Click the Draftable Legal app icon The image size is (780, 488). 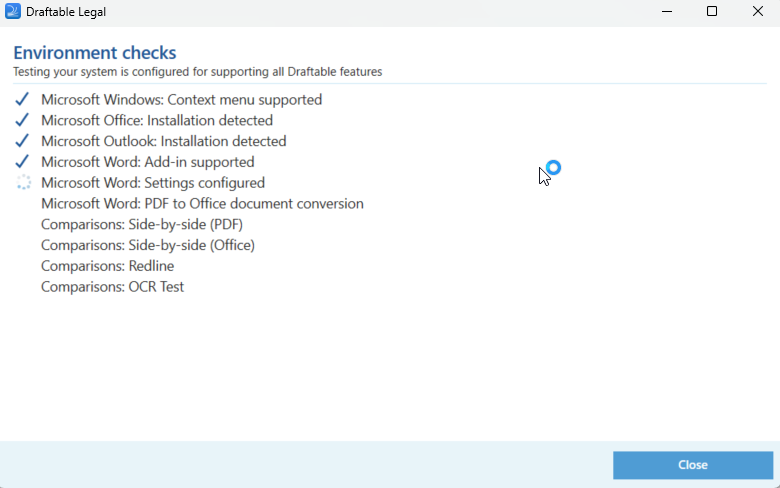(13, 11)
